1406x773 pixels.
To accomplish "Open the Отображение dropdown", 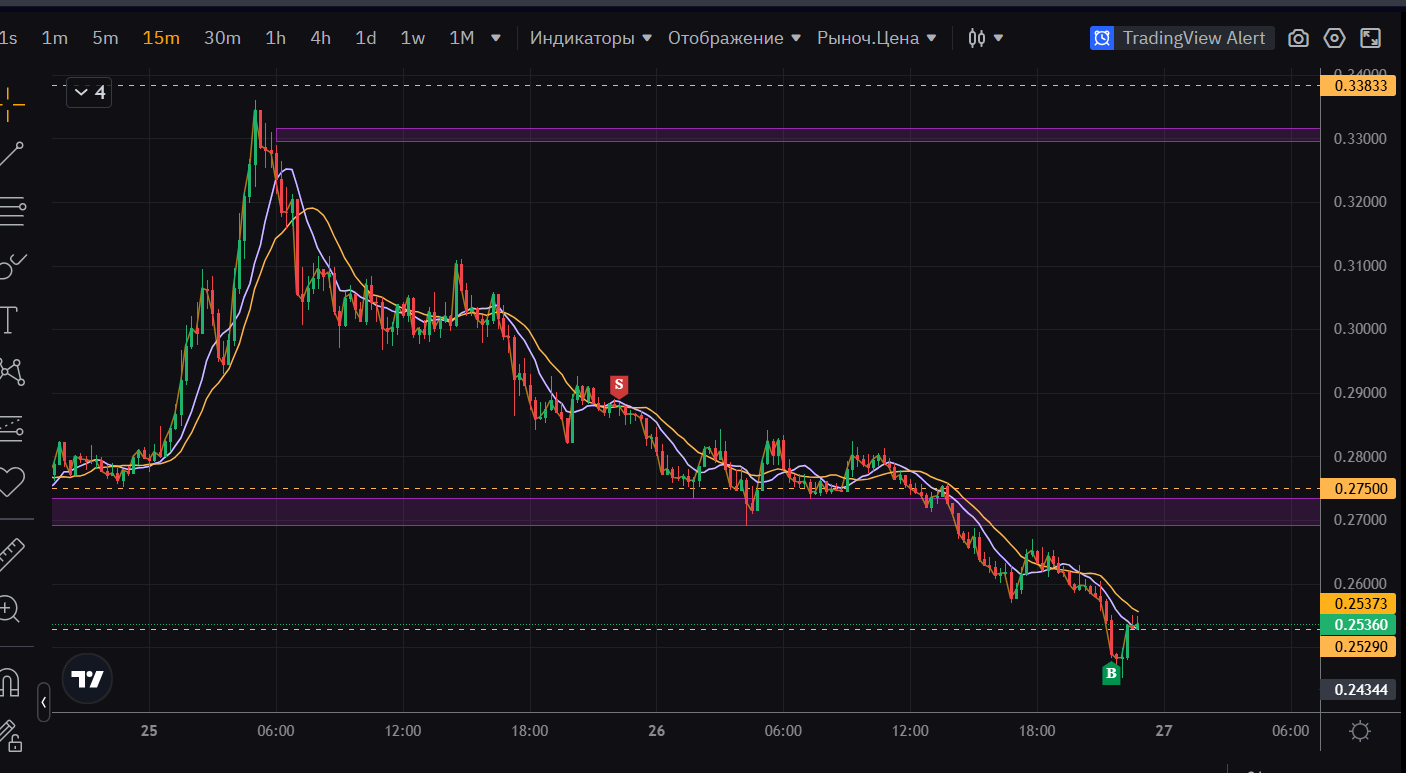I will tap(735, 38).
